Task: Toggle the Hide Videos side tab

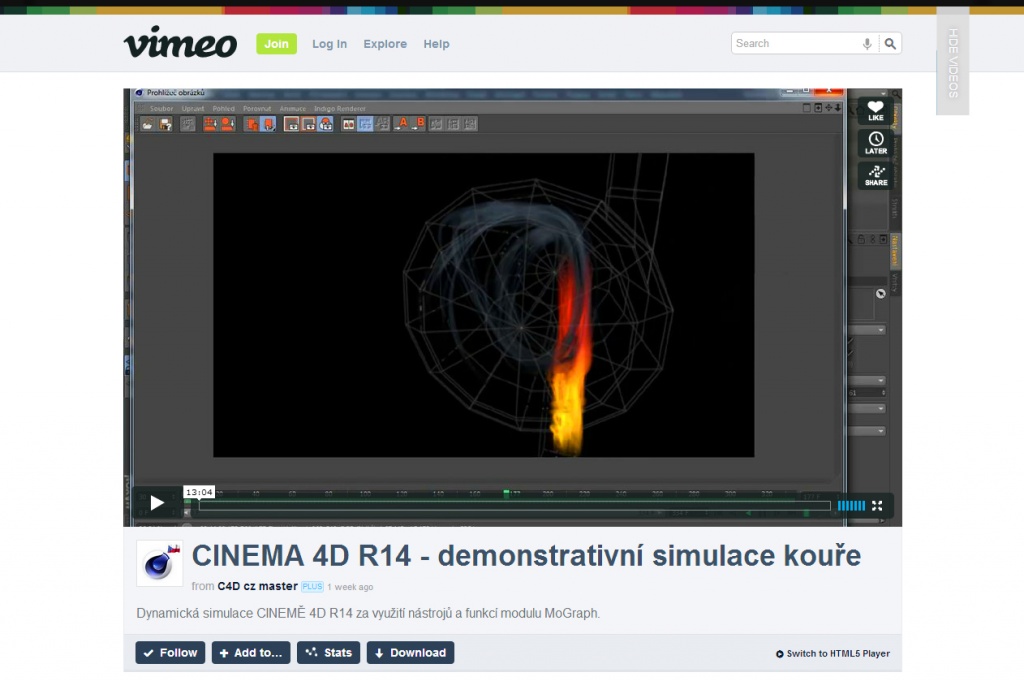Action: pos(953,62)
